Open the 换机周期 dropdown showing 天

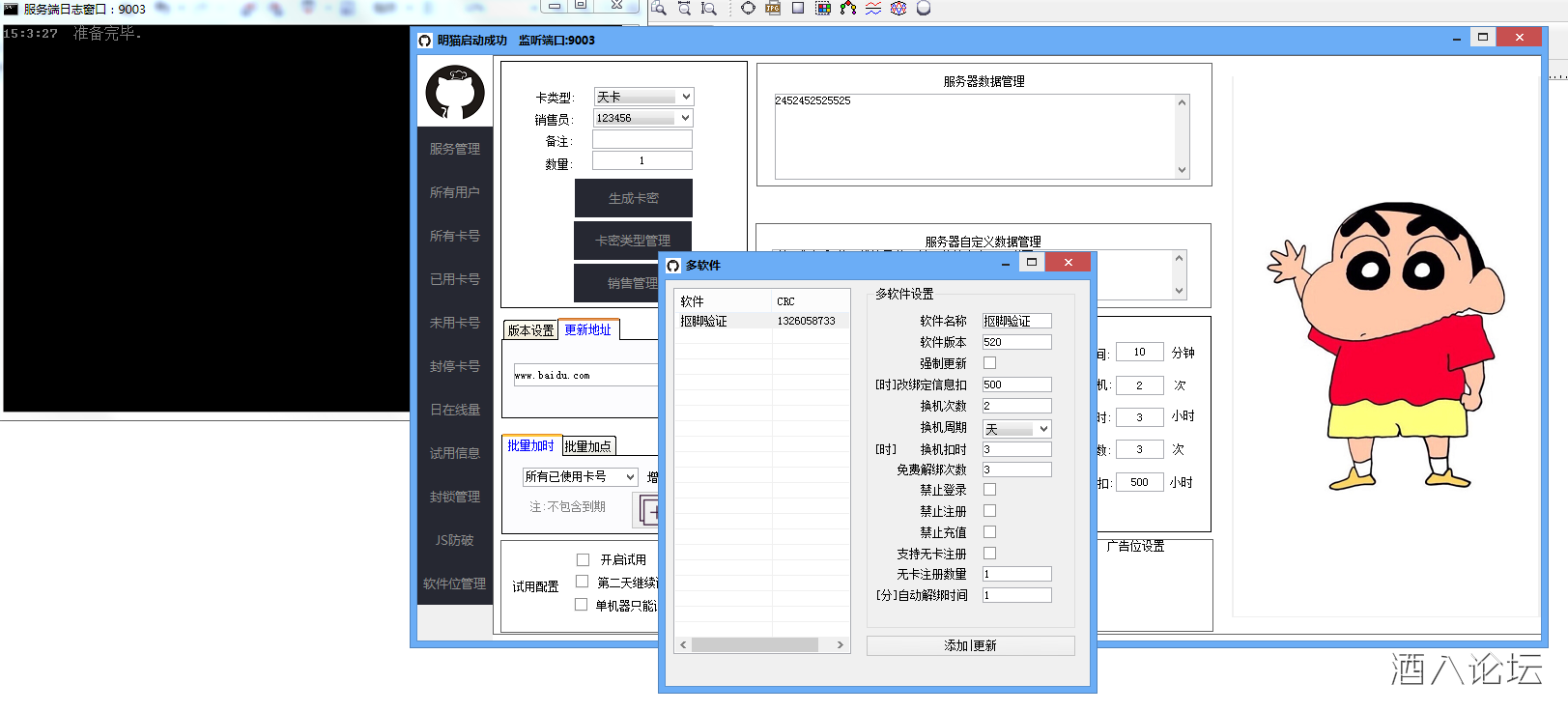[1016, 429]
